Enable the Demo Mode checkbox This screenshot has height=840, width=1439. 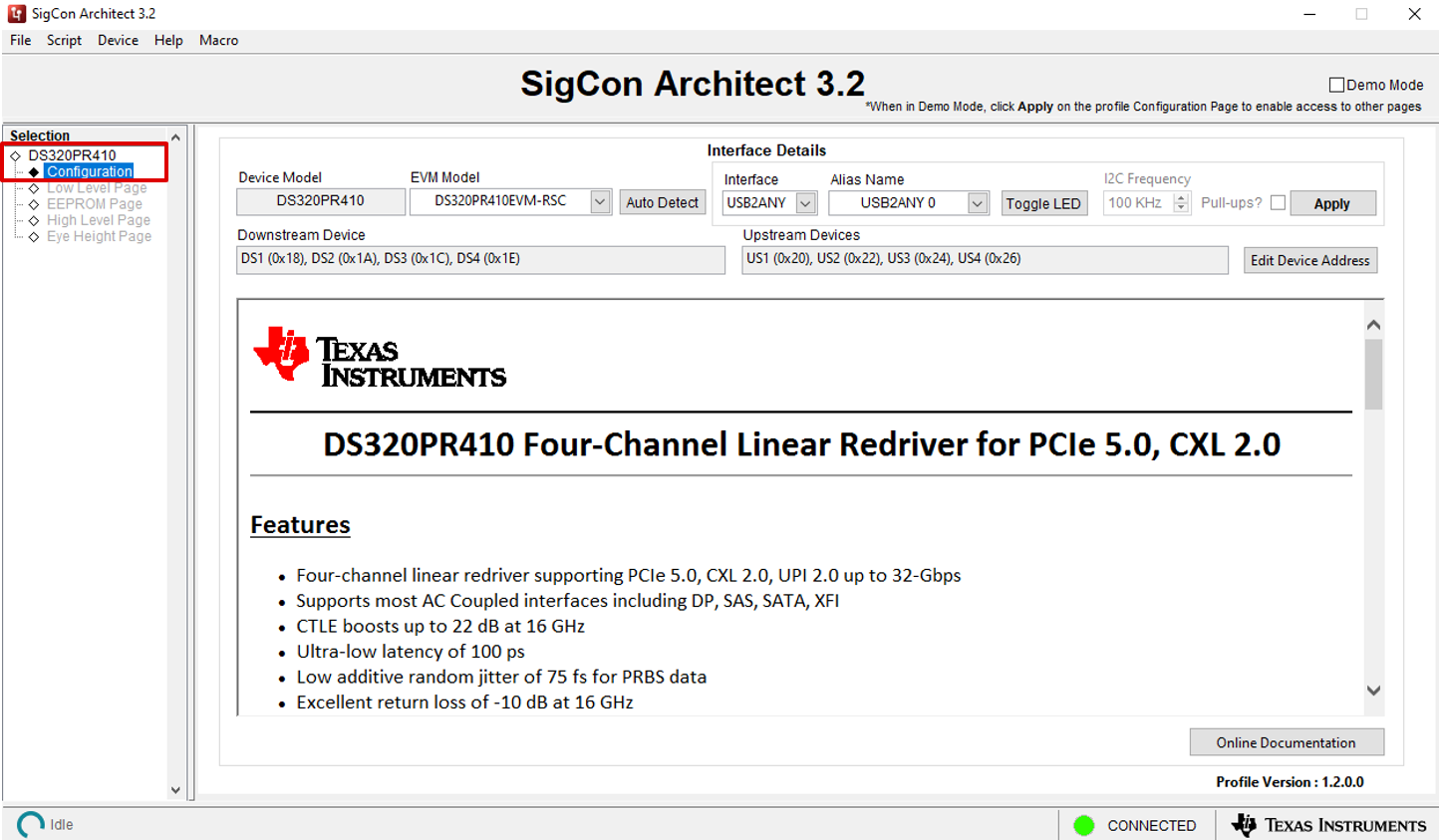coord(1336,85)
